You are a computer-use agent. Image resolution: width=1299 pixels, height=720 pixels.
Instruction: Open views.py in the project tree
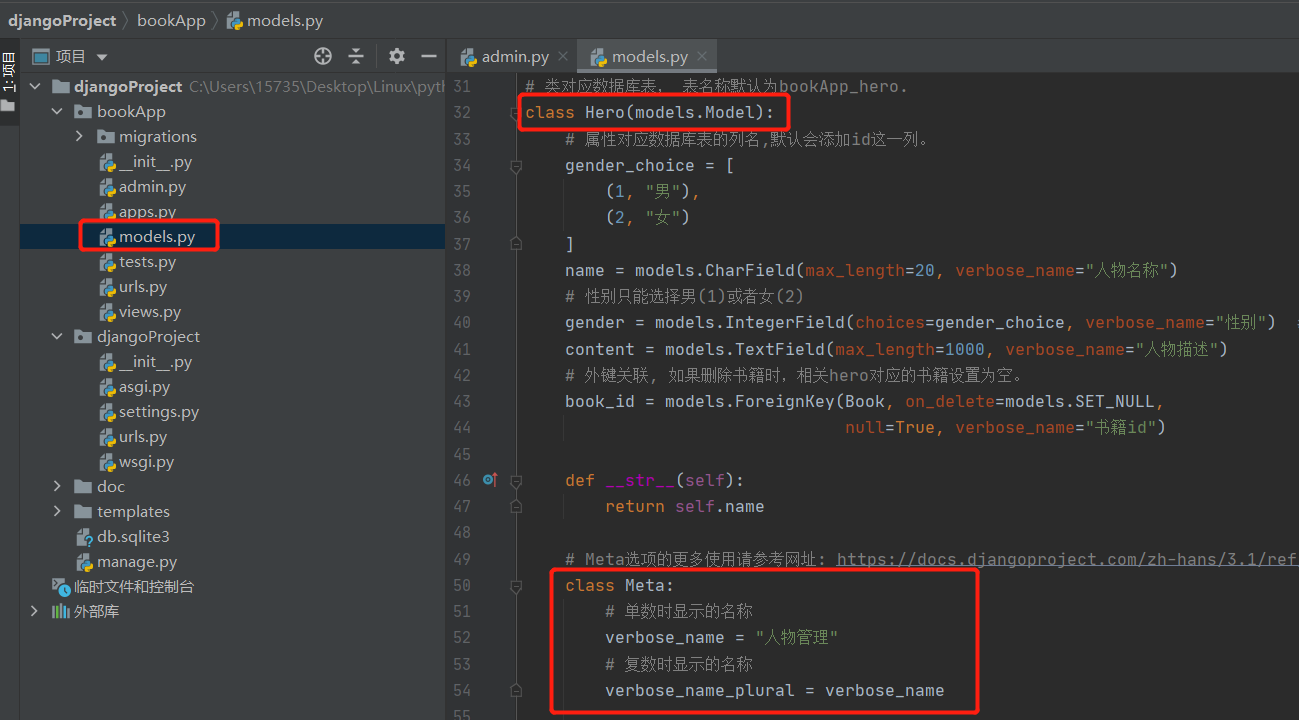(150, 312)
